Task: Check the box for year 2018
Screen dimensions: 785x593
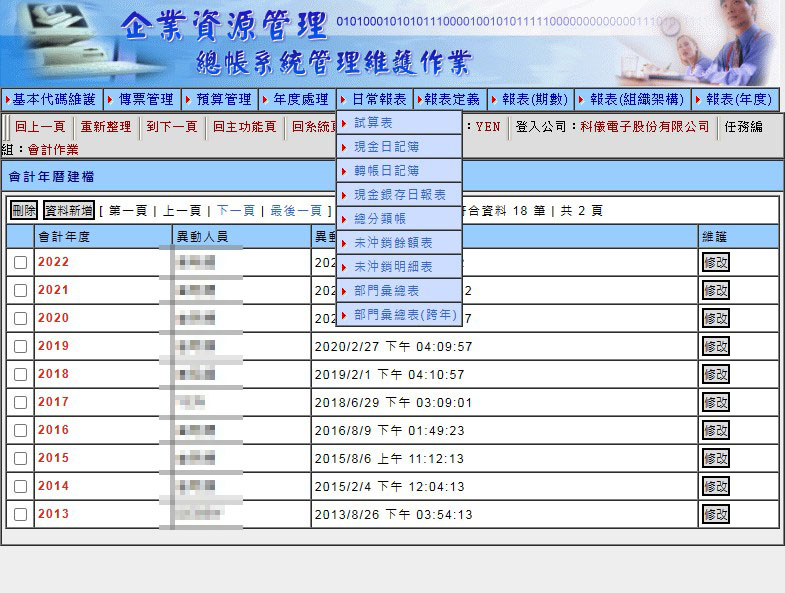Action: tap(21, 375)
